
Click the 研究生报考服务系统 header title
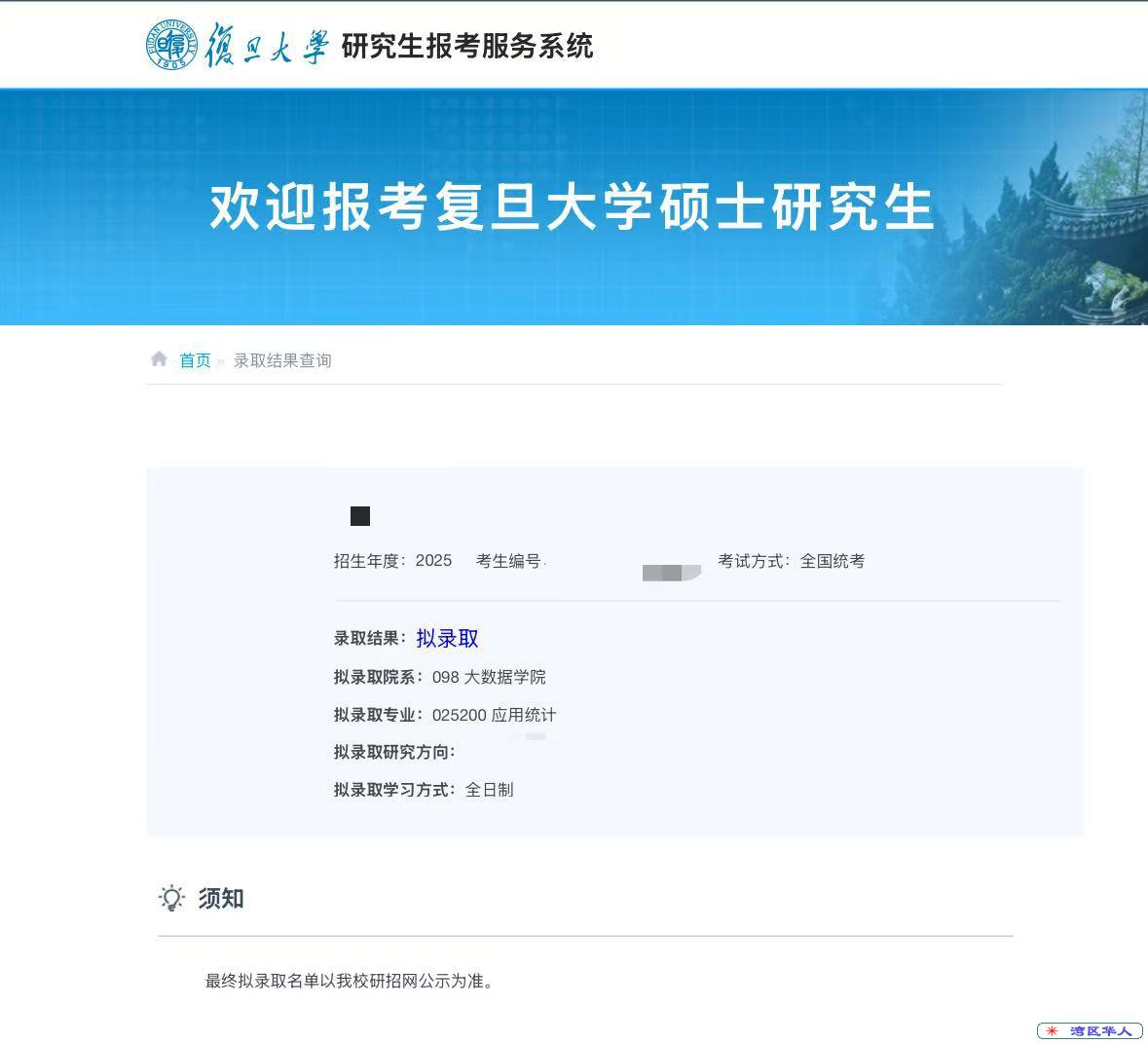coord(467,46)
